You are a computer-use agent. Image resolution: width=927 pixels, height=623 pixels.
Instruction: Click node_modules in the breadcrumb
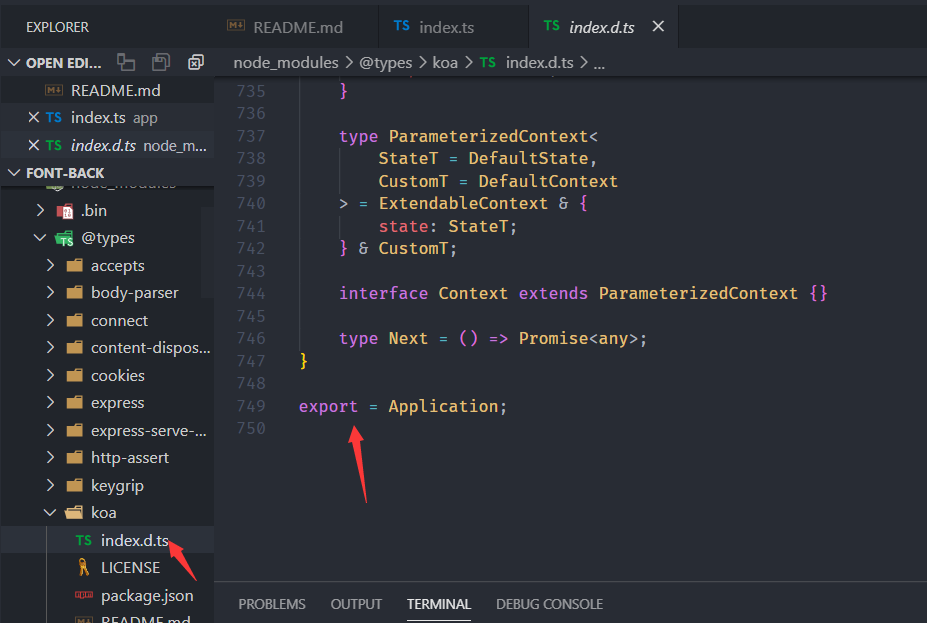286,63
